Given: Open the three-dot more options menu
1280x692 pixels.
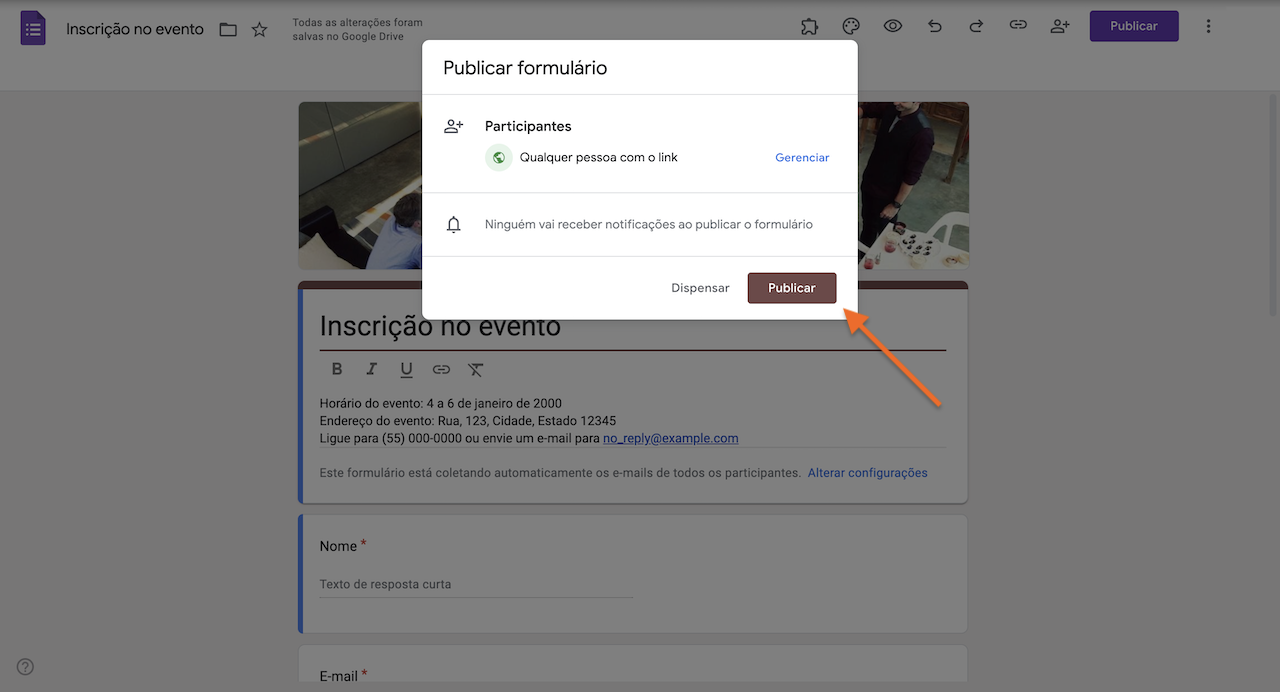Looking at the screenshot, I should [1208, 26].
